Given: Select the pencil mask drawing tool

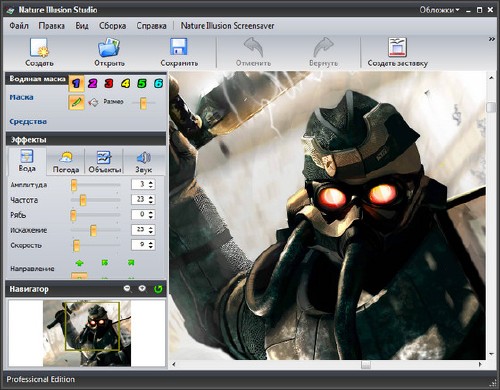Looking at the screenshot, I should coord(76,102).
